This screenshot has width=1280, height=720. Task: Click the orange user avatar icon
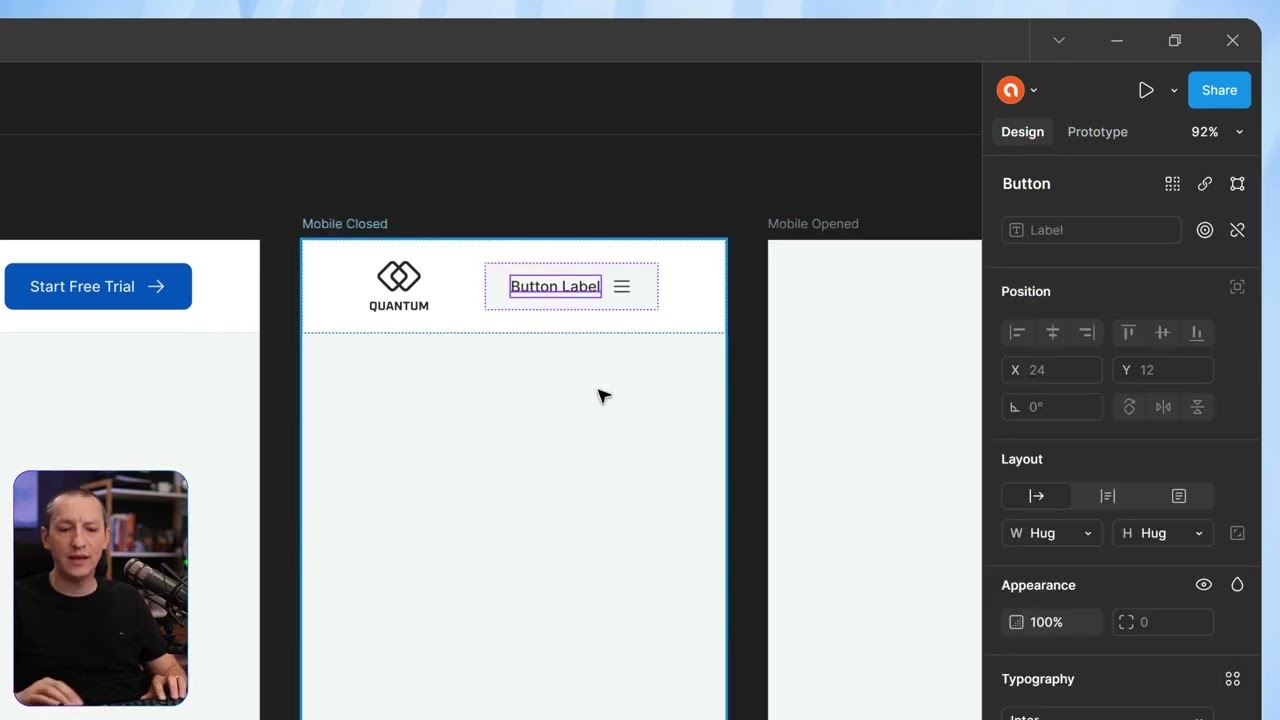(1010, 90)
